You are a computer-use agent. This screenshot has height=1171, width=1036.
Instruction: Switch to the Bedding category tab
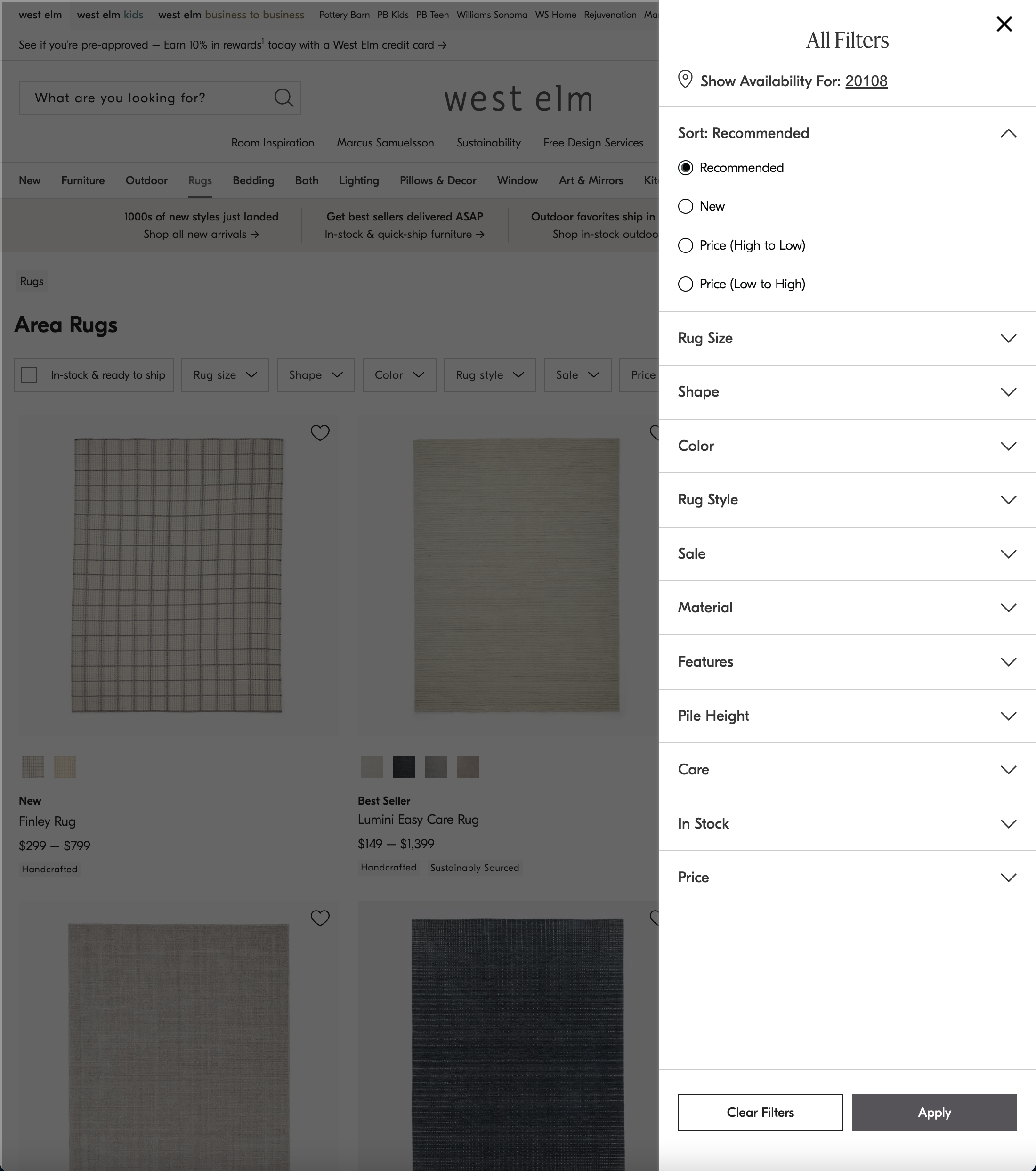253,180
